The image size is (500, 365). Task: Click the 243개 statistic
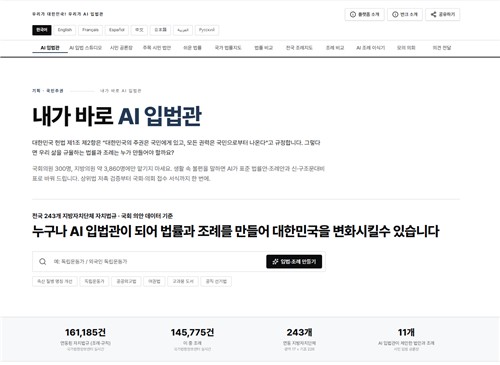[299, 332]
